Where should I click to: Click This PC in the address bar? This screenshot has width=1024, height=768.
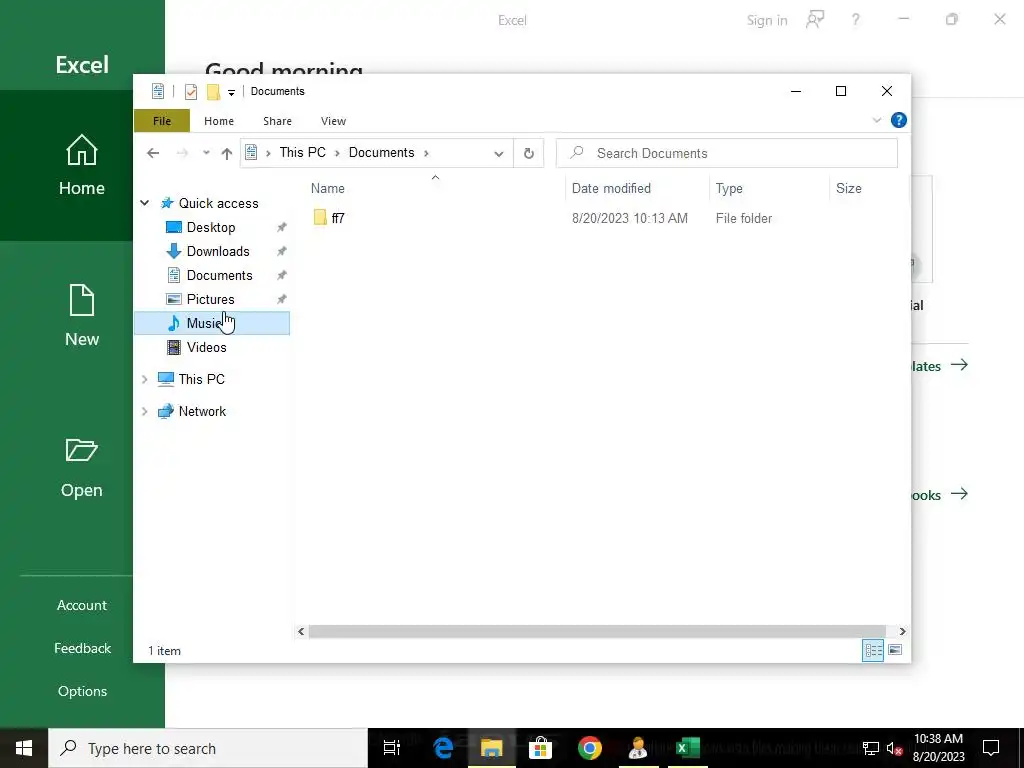[x=302, y=152]
